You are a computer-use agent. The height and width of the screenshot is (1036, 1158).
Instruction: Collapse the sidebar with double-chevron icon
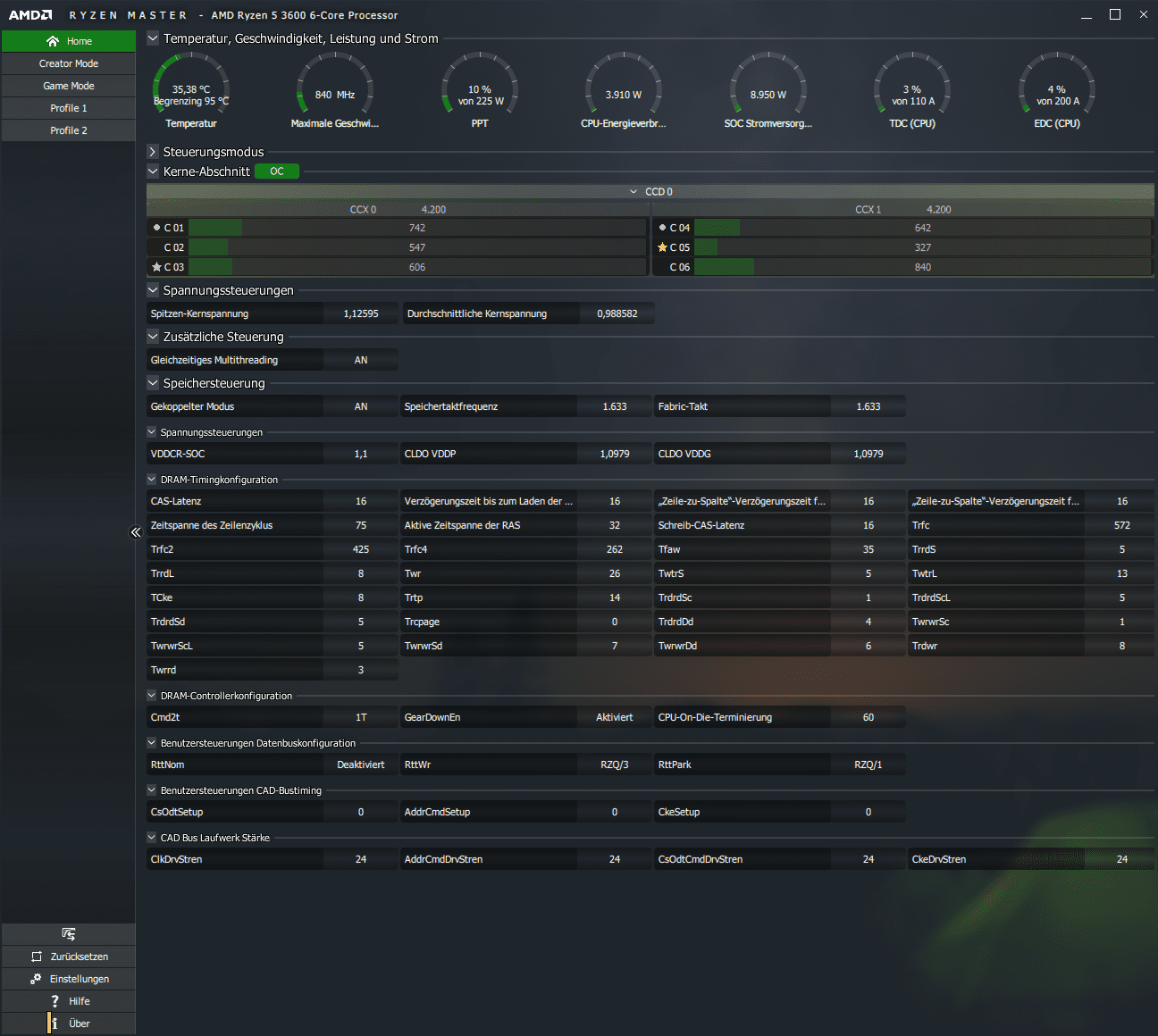pos(136,532)
